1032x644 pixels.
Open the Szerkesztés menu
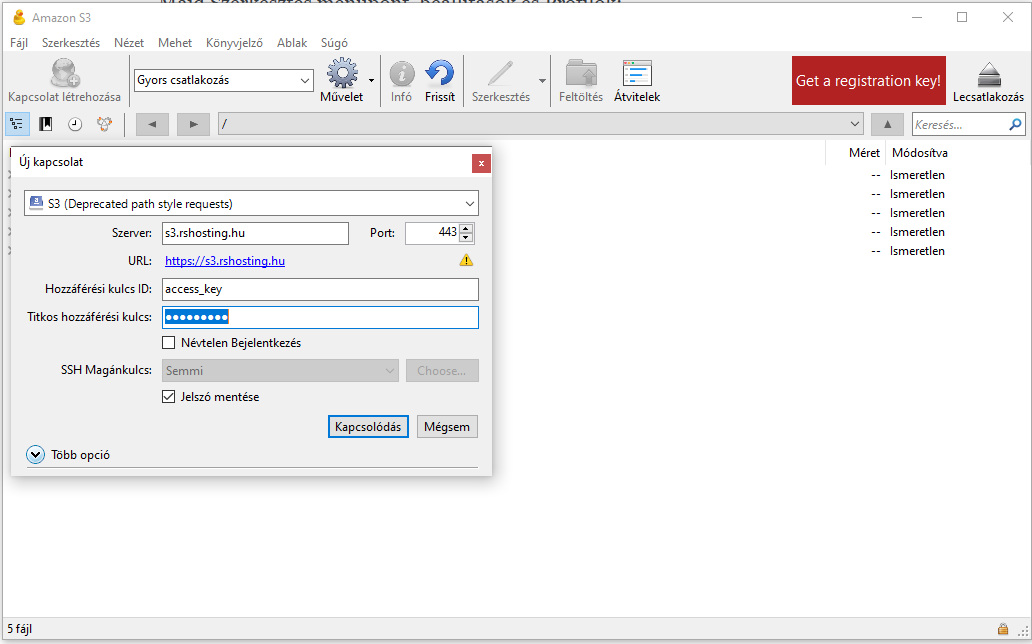(71, 43)
